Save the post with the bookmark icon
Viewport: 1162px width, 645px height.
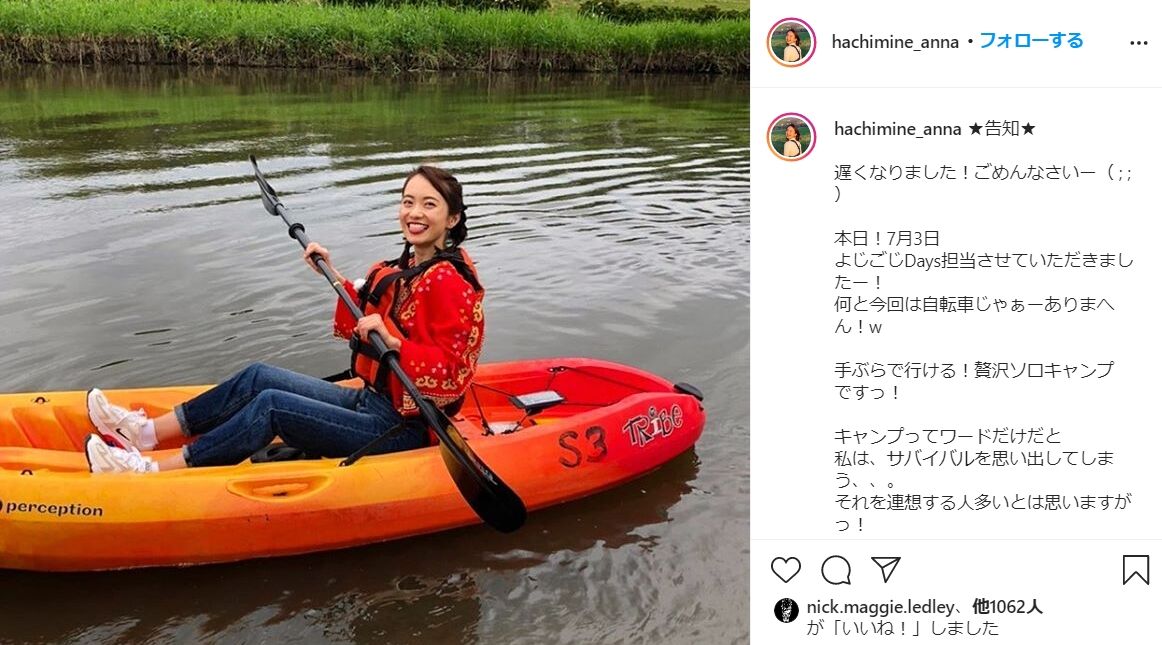pyautogui.click(x=1135, y=569)
